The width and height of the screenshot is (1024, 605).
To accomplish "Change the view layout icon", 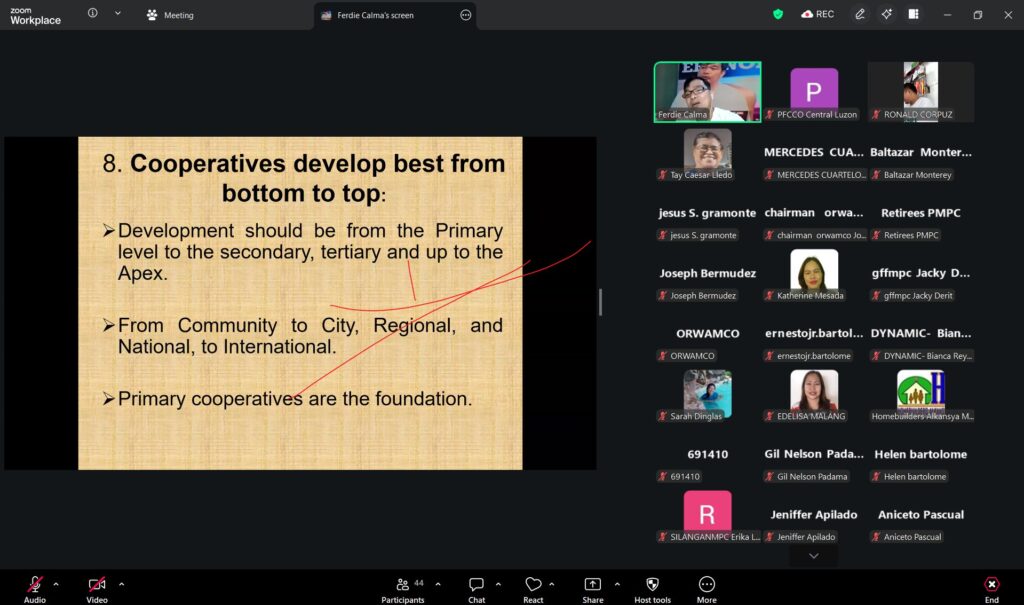I will pyautogui.click(x=913, y=14).
